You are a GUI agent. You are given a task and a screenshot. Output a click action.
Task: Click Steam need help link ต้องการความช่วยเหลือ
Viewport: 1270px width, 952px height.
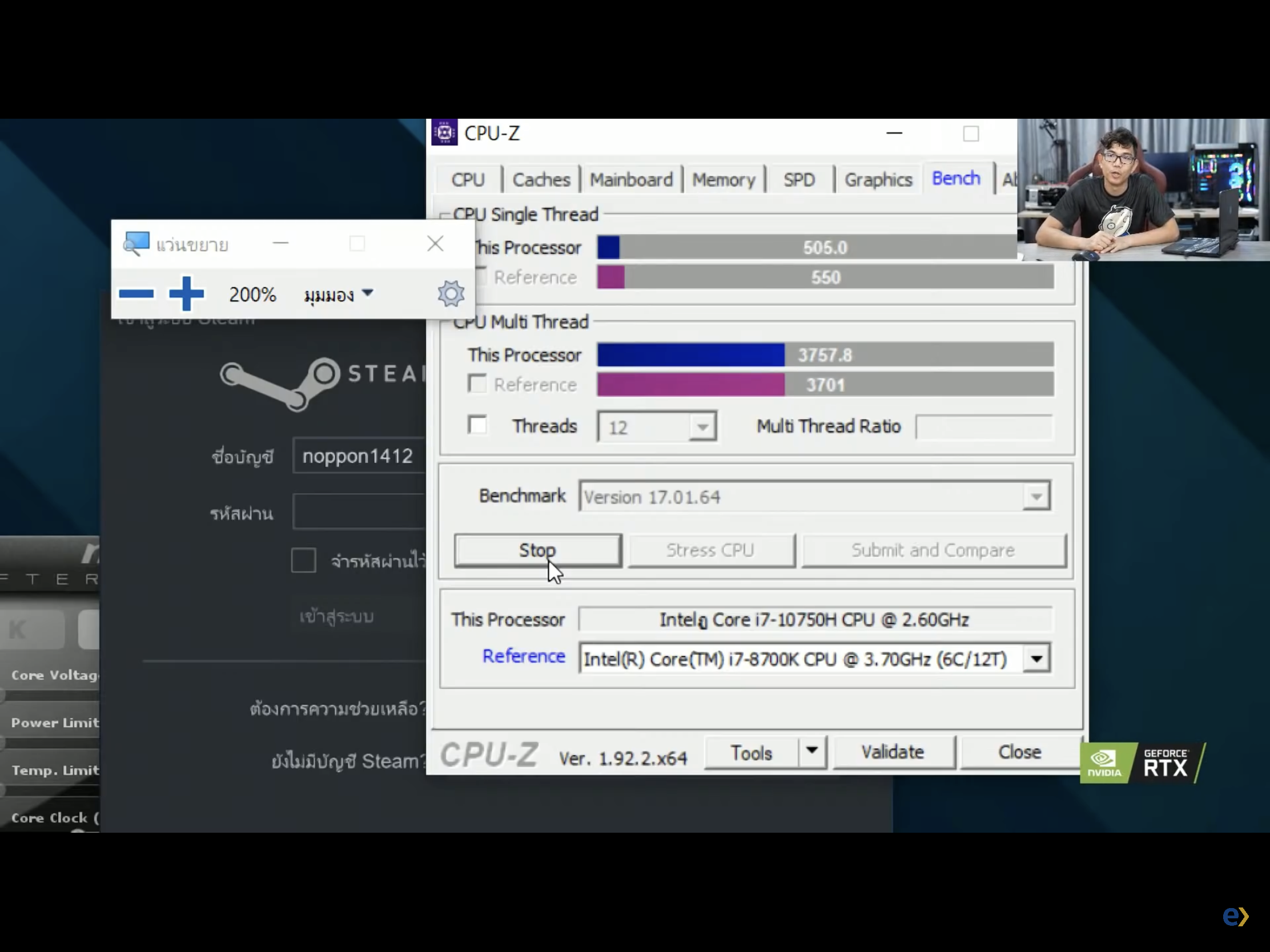tap(338, 708)
